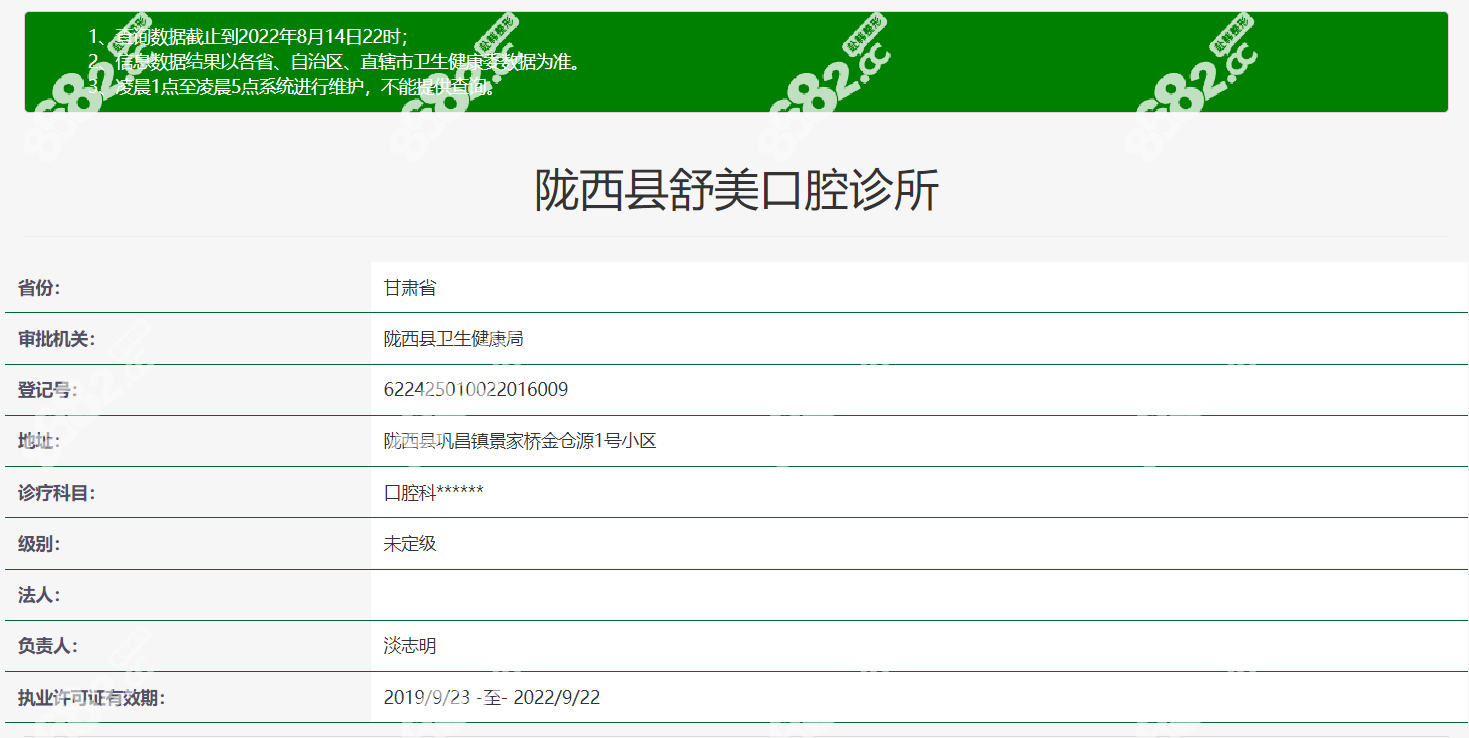Select the 法人 label
The height and width of the screenshot is (738, 1469).
click(39, 595)
